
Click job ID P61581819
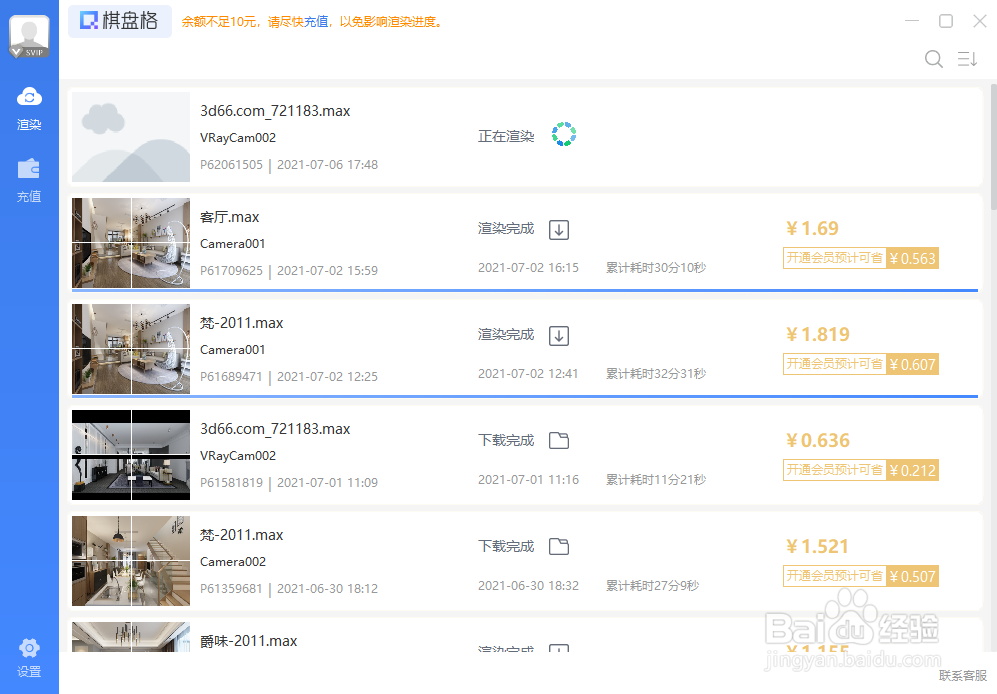click(x=231, y=483)
